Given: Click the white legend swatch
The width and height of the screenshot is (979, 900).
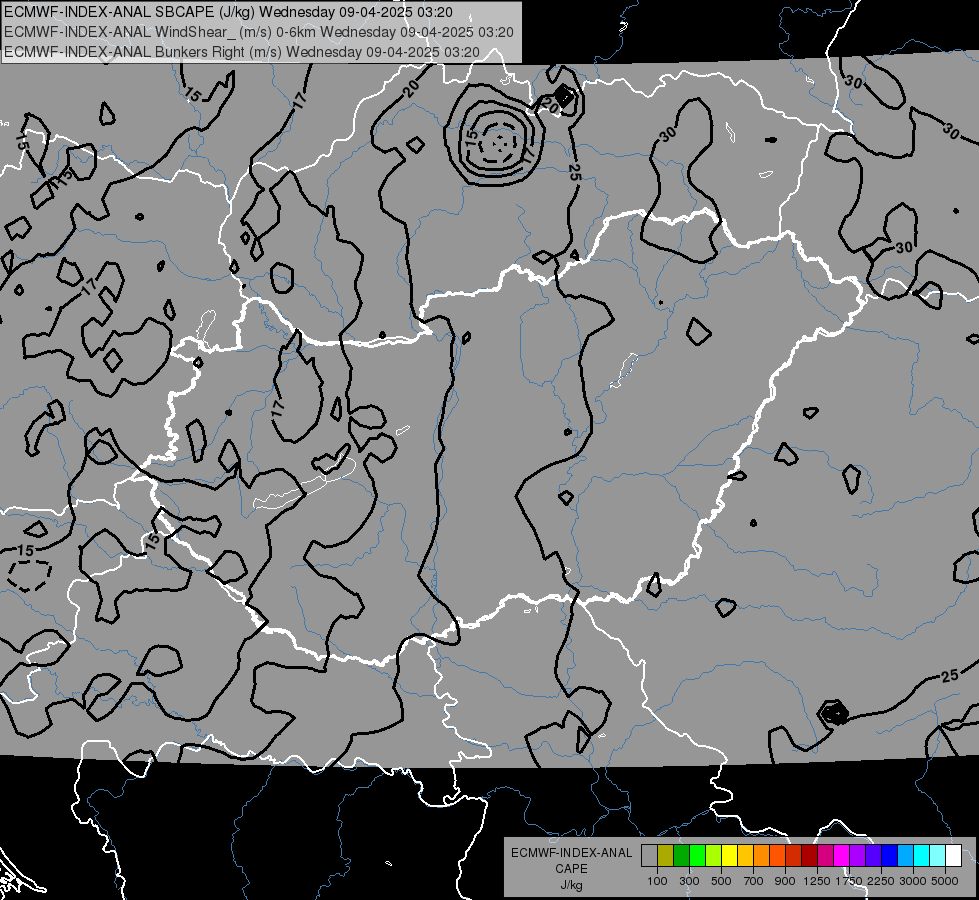Looking at the screenshot, I should [953, 856].
